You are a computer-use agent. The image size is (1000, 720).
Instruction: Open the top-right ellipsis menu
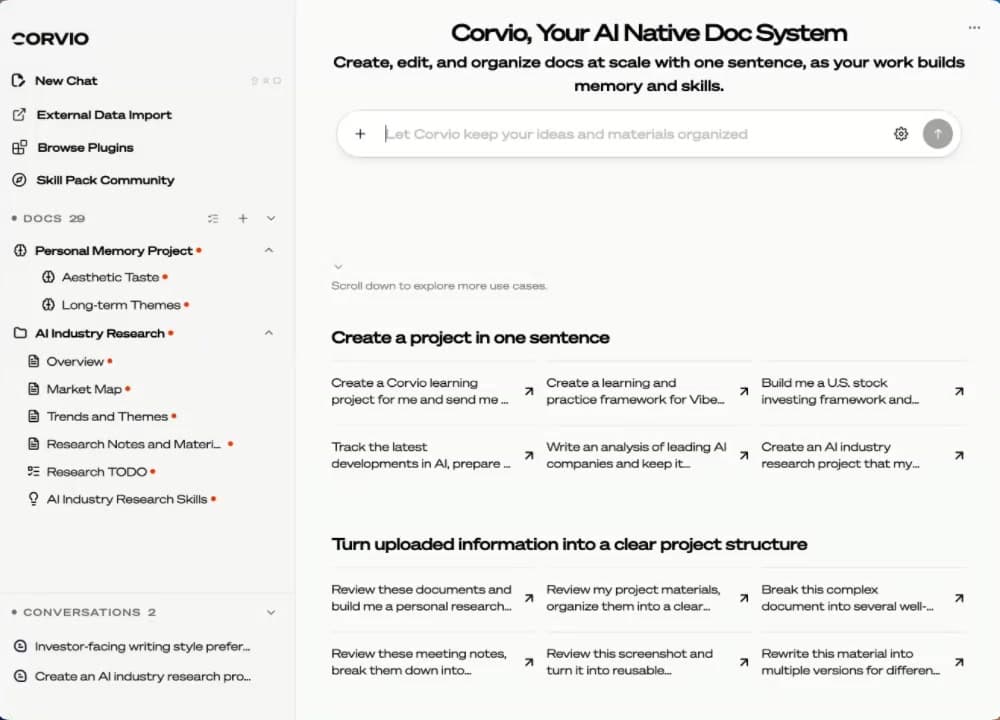(974, 29)
